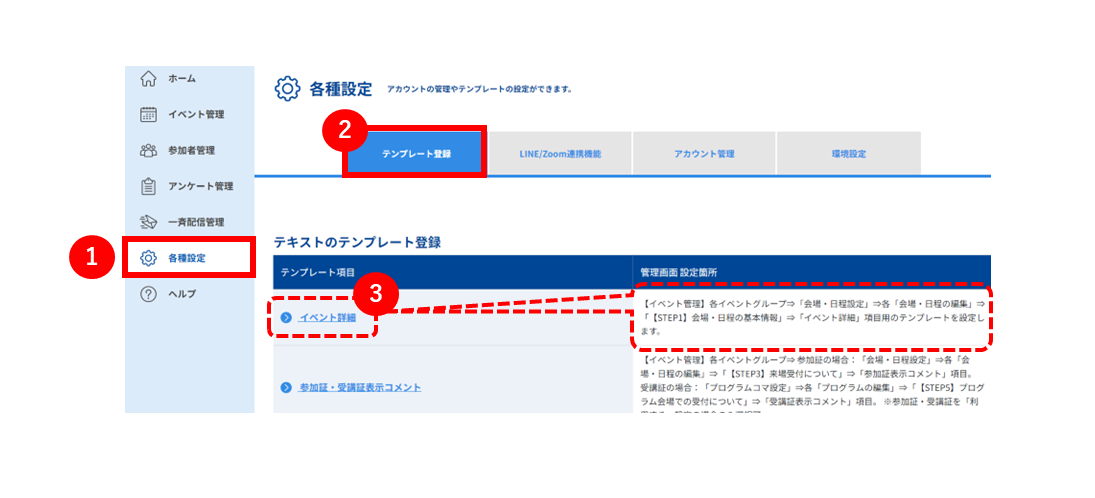Click the people icon for 参加者管理
The height and width of the screenshot is (498, 1095).
[148, 150]
